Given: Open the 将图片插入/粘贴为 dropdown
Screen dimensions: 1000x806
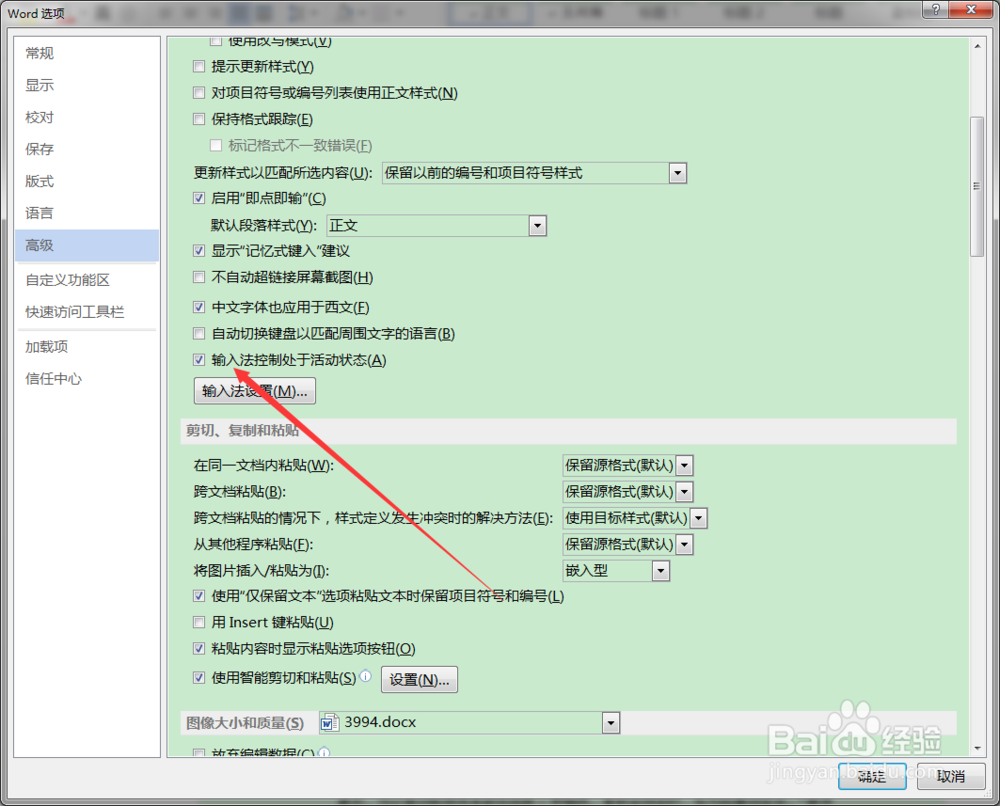Looking at the screenshot, I should (x=660, y=570).
